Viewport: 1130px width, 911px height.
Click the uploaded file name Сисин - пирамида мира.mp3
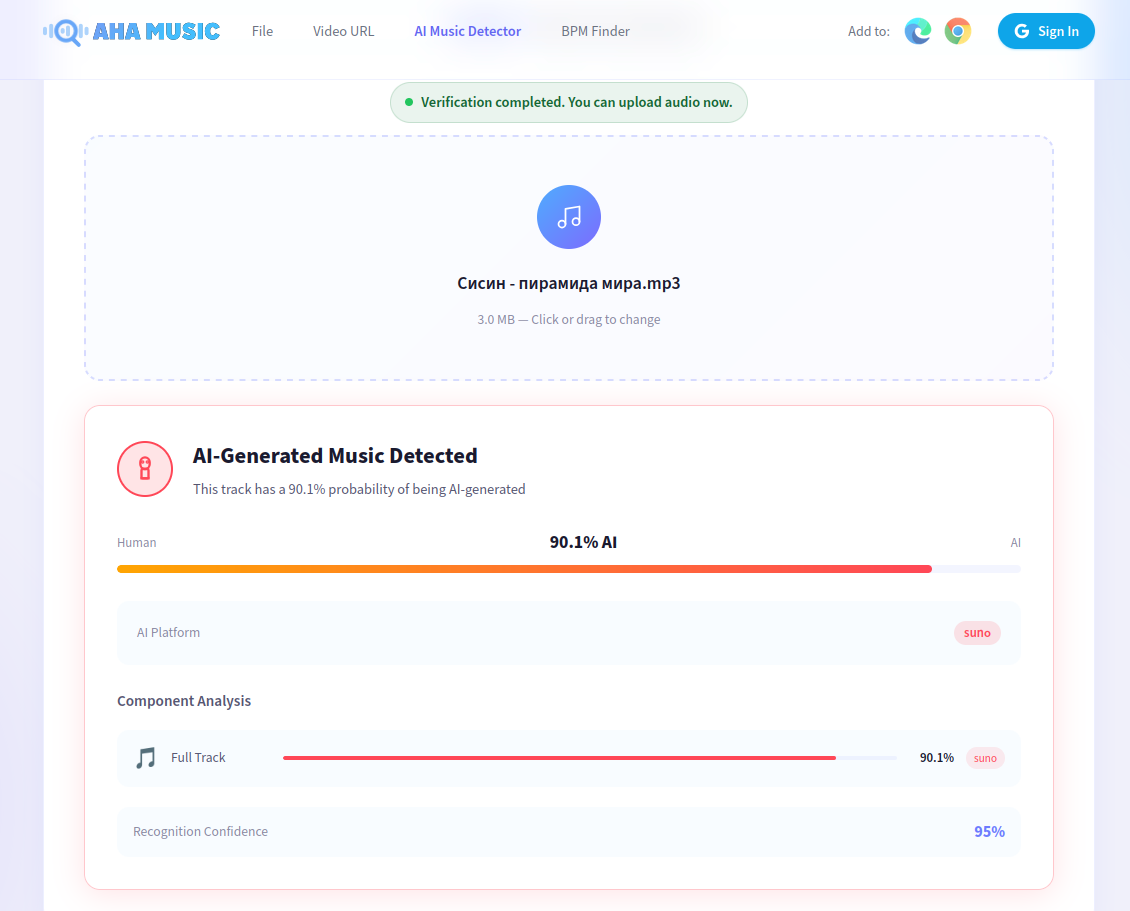tap(569, 283)
